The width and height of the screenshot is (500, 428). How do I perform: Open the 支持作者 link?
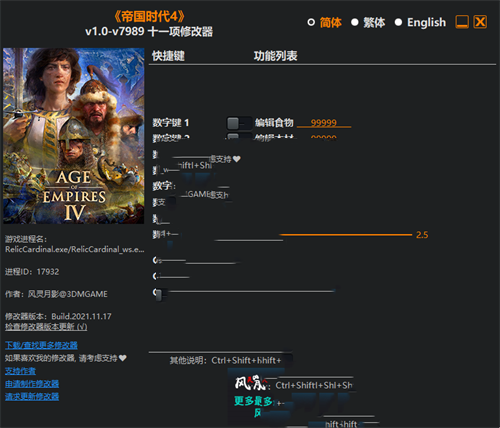tap(20, 371)
